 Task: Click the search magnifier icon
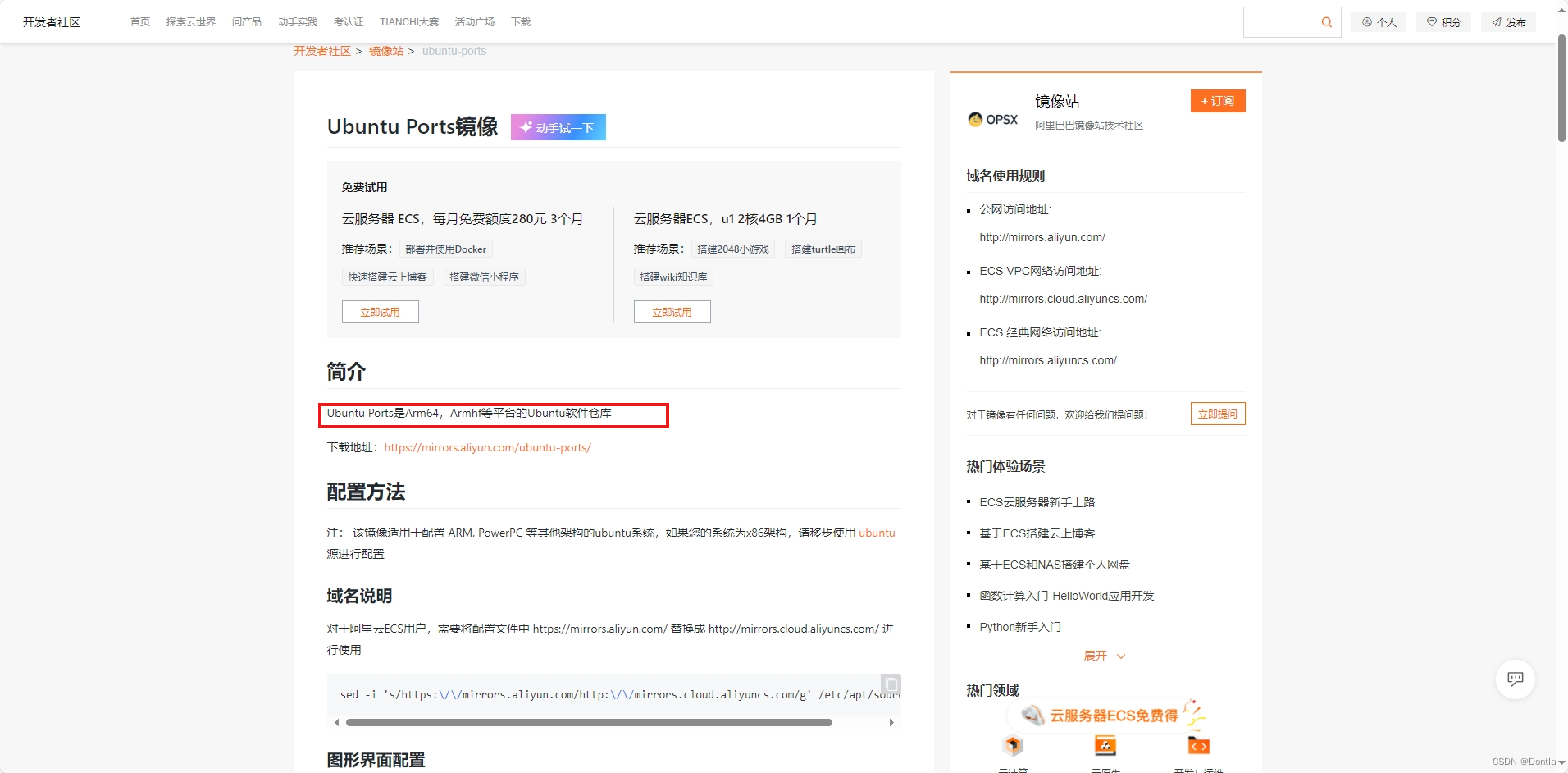[1326, 22]
